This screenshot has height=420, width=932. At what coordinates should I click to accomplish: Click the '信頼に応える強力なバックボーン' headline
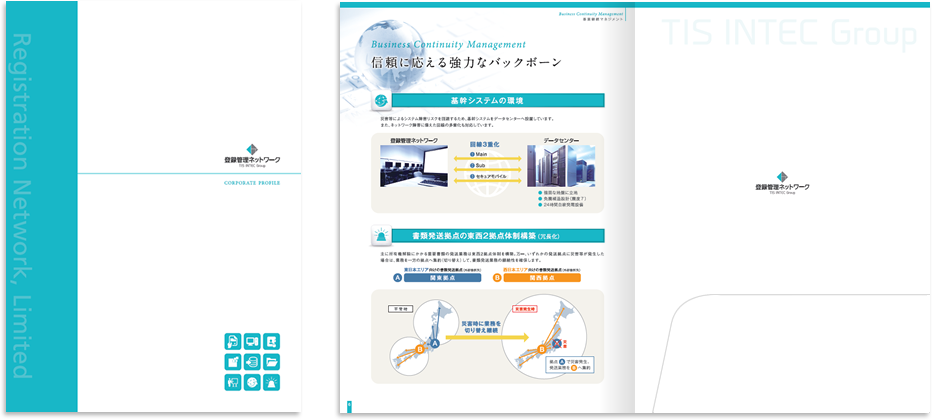(x=467, y=62)
